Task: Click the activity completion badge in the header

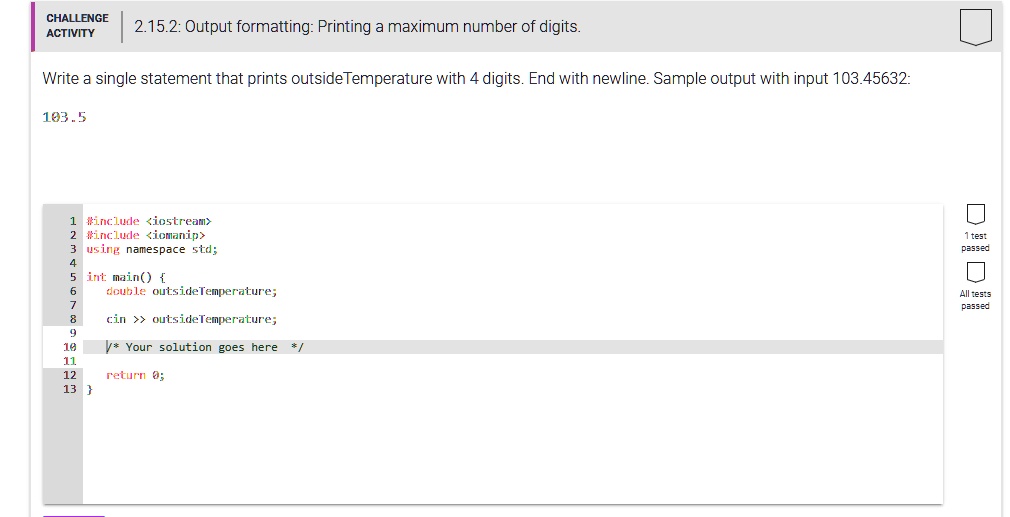Action: [x=976, y=27]
